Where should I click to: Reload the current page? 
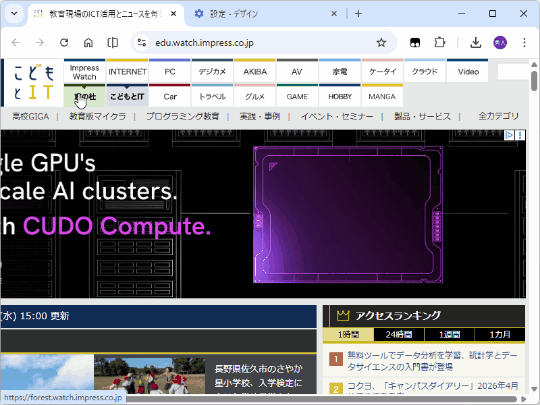pyautogui.click(x=64, y=43)
